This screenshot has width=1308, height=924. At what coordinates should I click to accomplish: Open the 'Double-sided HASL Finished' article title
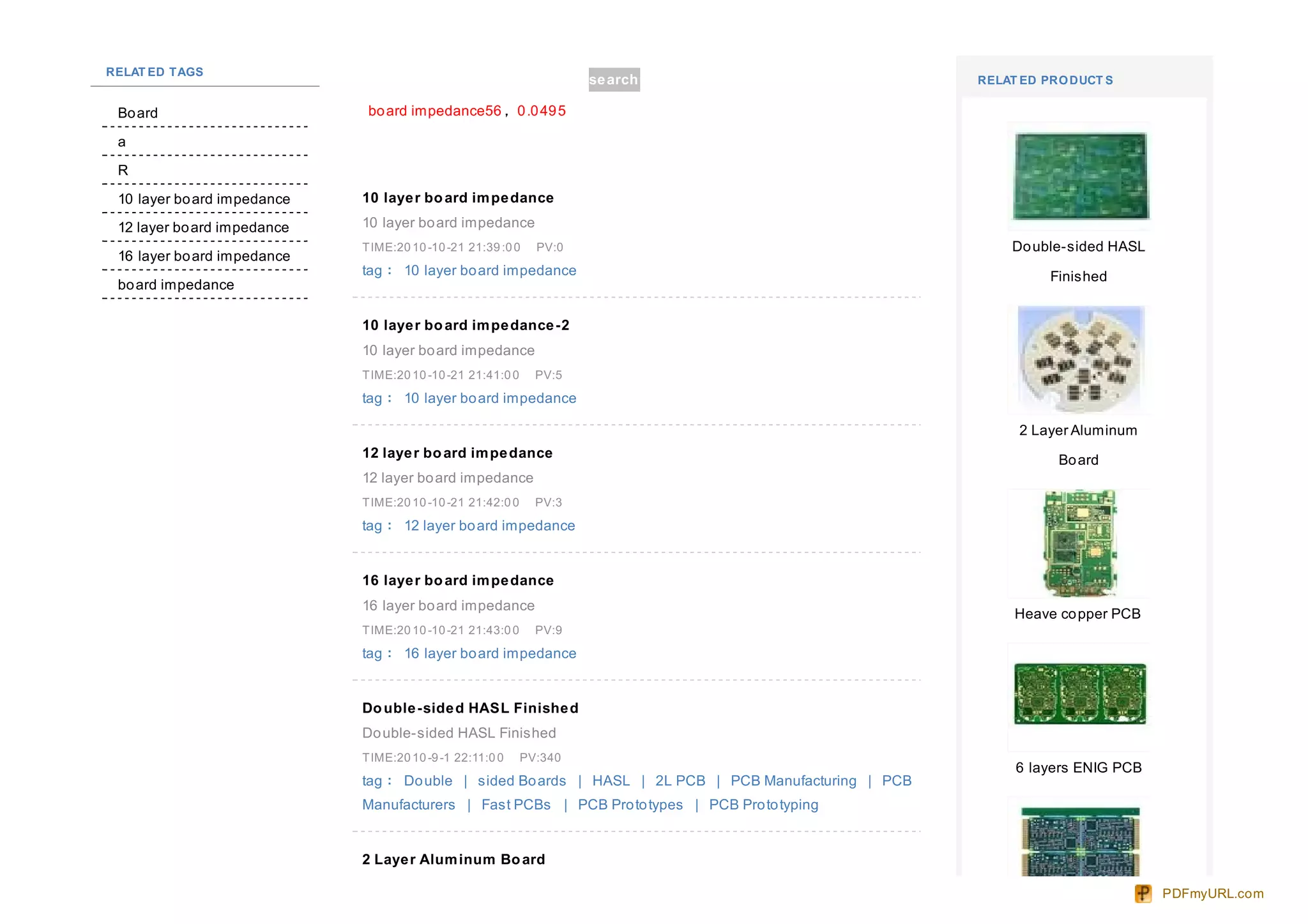[470, 708]
